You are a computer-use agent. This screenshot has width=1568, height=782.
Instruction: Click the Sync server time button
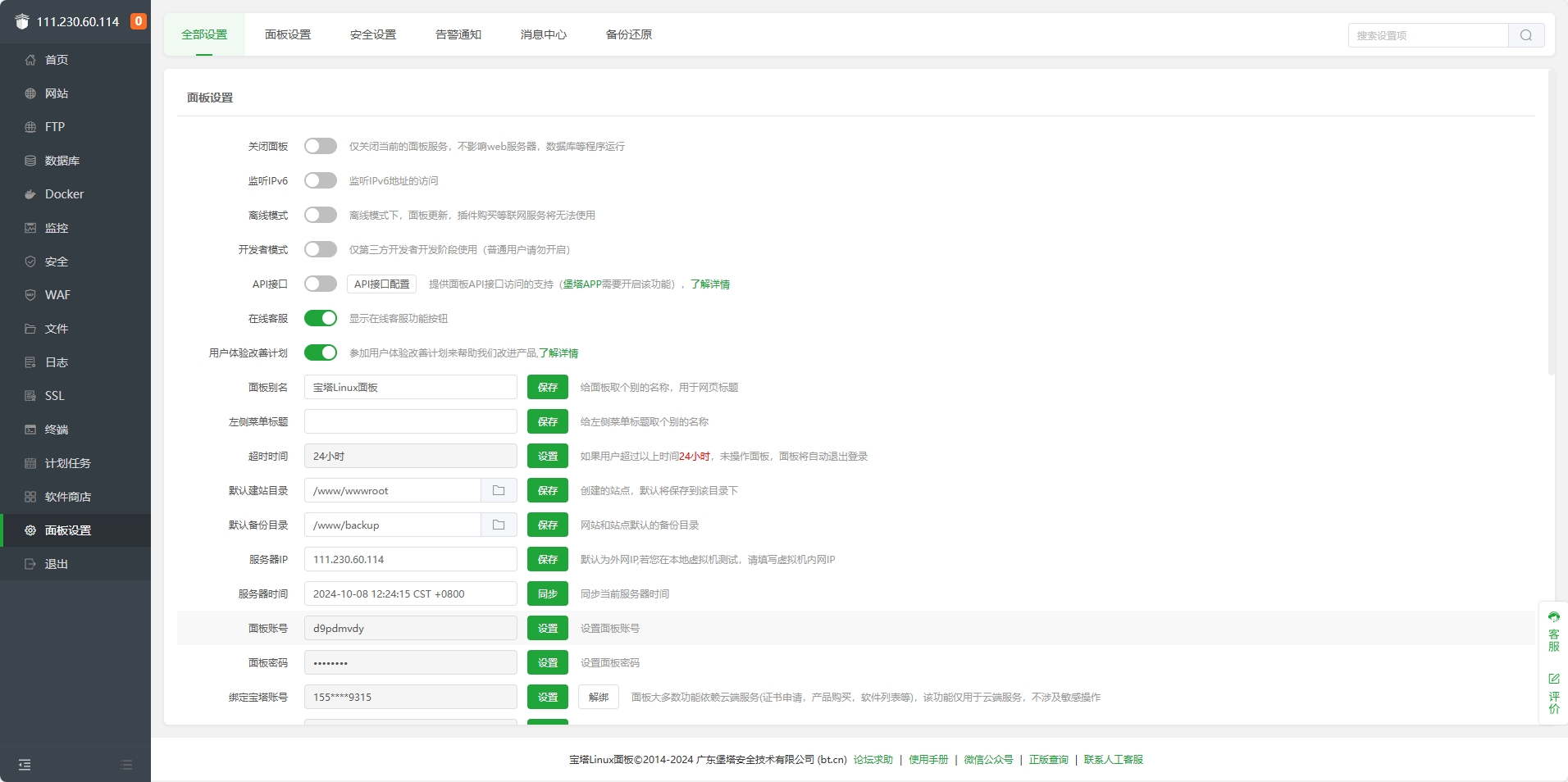pos(547,593)
